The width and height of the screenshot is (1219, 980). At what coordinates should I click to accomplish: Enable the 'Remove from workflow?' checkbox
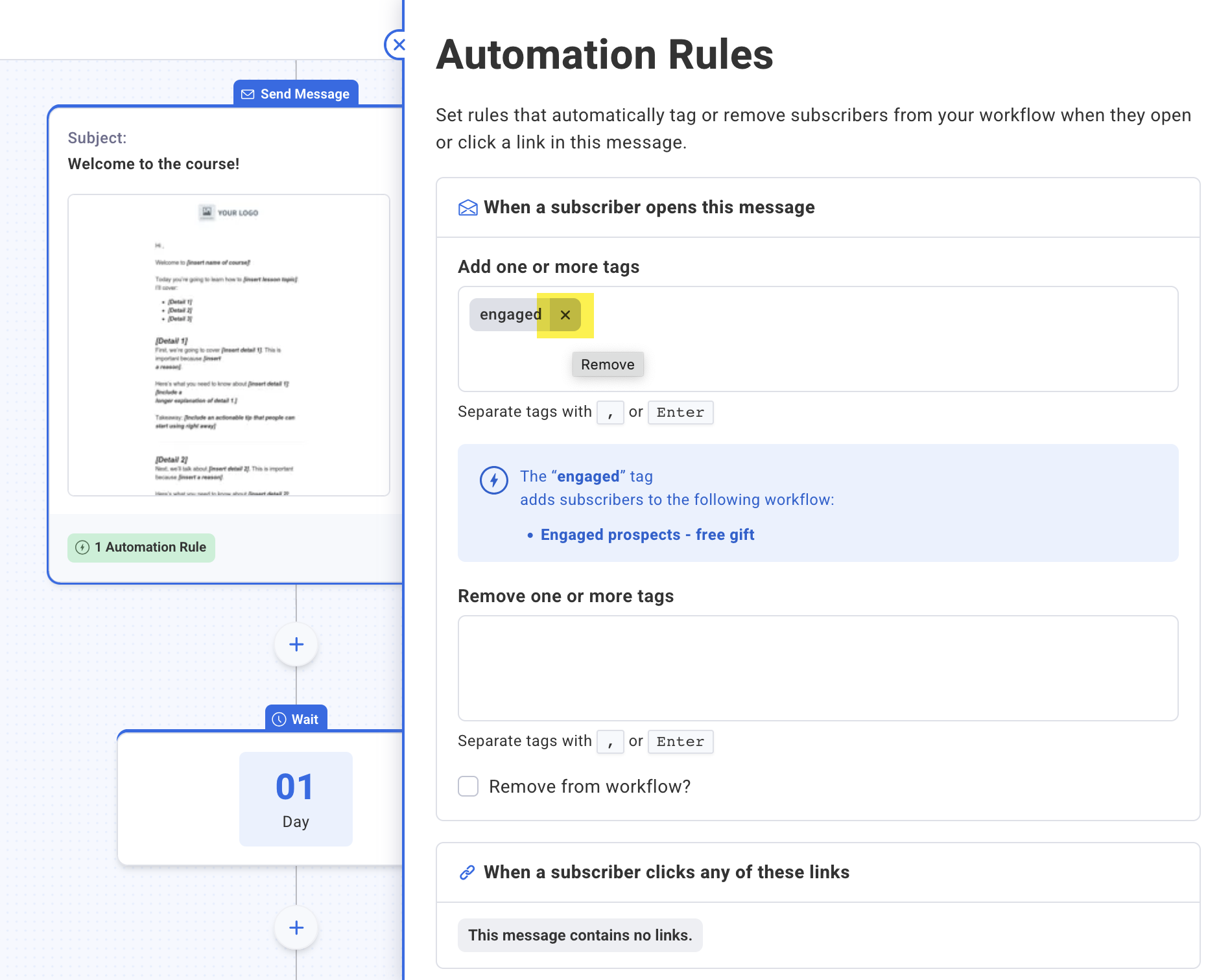pos(467,786)
